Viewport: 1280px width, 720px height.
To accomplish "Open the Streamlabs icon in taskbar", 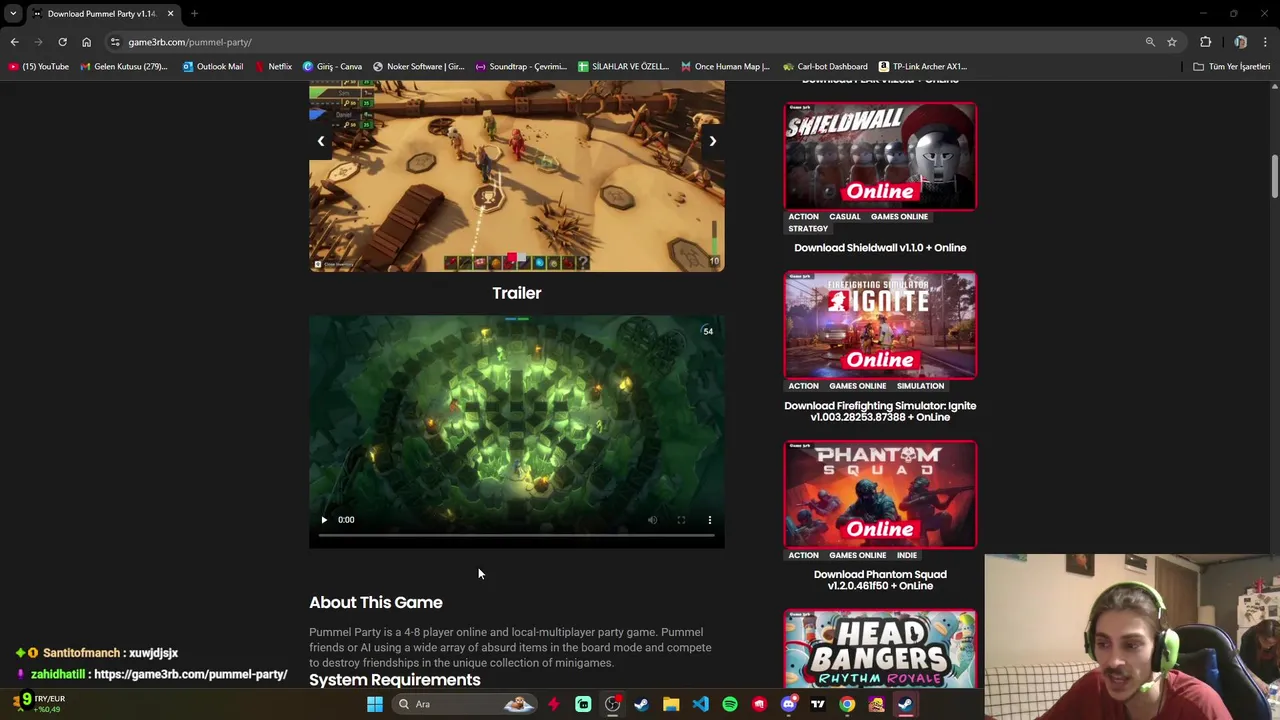I will [x=583, y=704].
